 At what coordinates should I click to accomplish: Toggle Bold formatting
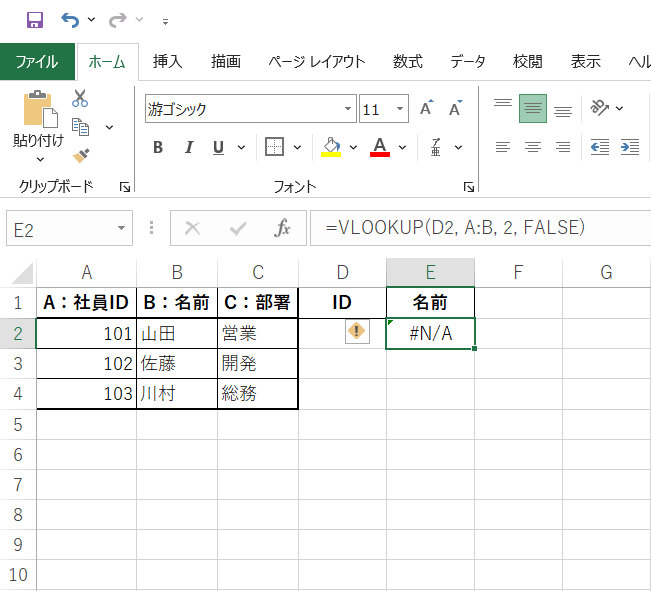point(158,148)
